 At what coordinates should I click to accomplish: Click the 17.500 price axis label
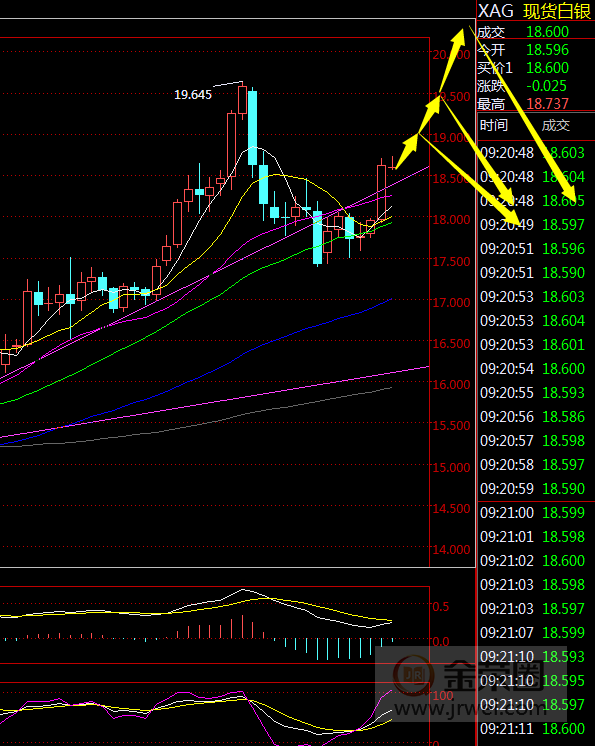pyautogui.click(x=451, y=261)
